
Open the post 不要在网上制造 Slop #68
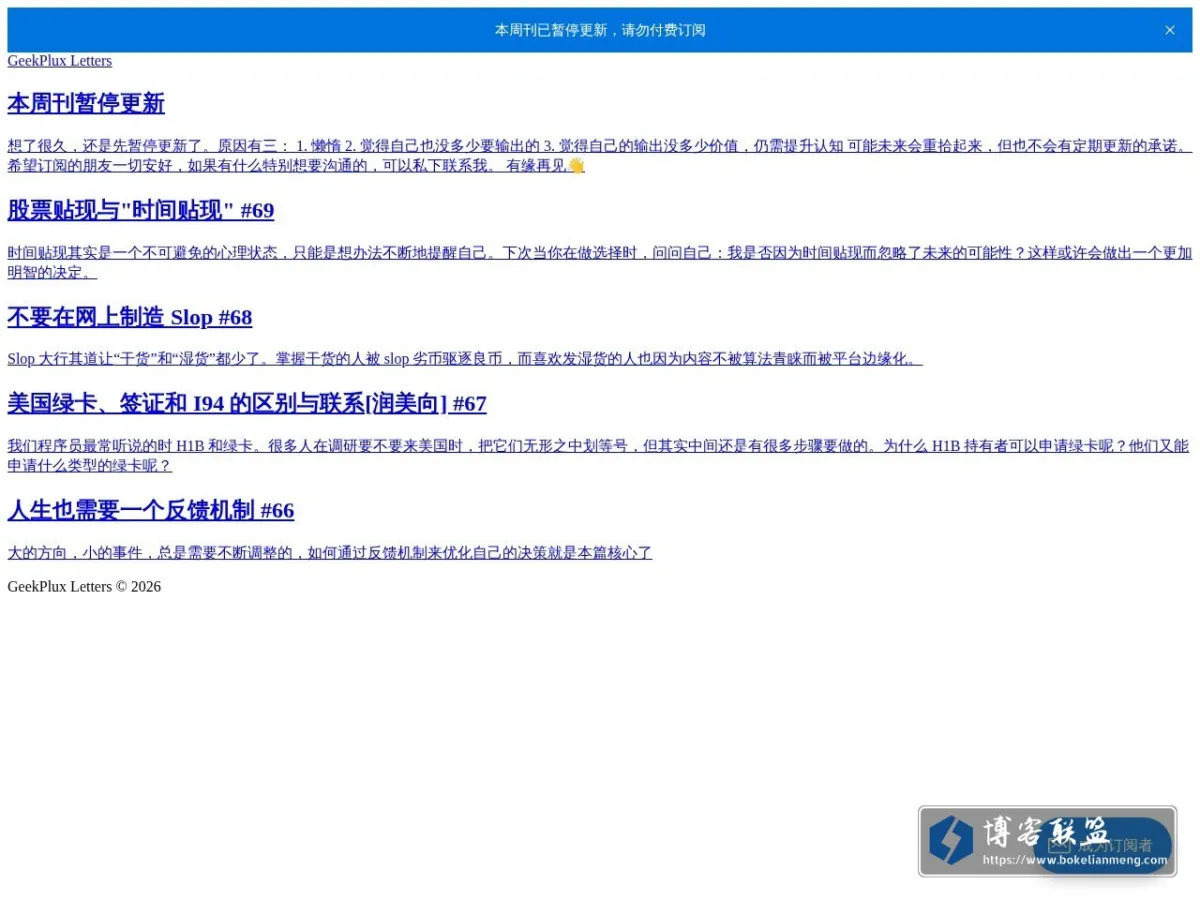coord(130,317)
